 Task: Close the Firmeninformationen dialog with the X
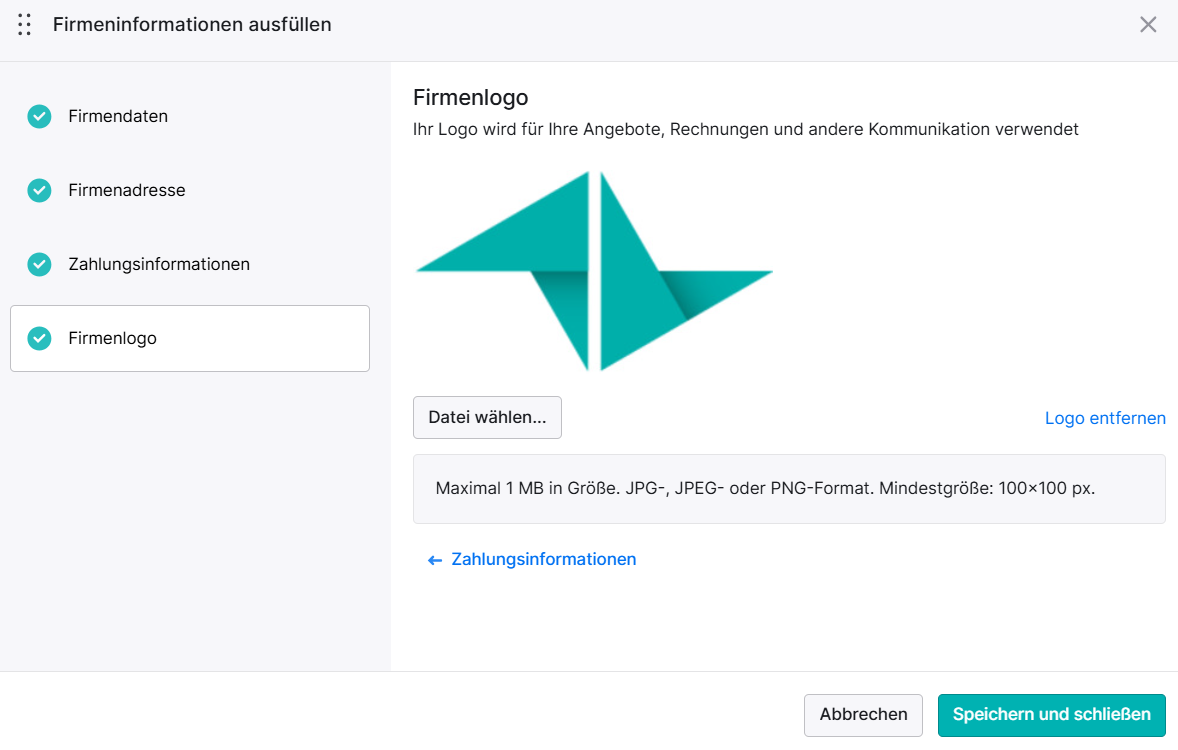click(x=1147, y=25)
